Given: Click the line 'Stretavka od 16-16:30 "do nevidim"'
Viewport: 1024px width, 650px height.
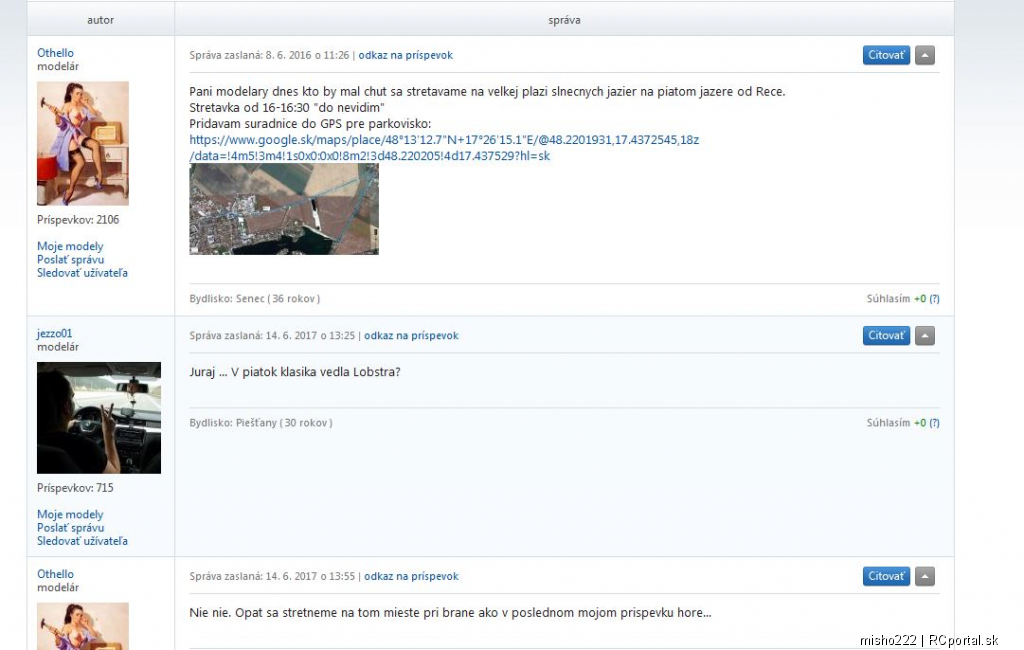Looking at the screenshot, I should click(287, 107).
